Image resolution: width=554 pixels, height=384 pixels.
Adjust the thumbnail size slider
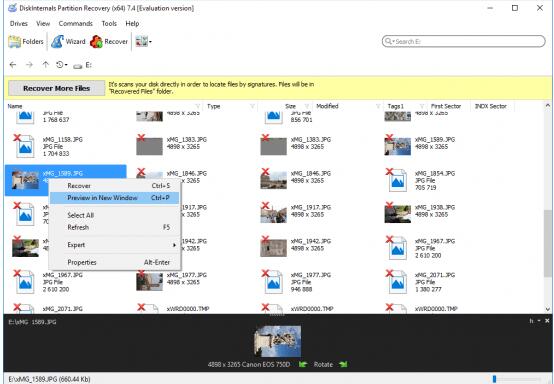tap(494, 379)
